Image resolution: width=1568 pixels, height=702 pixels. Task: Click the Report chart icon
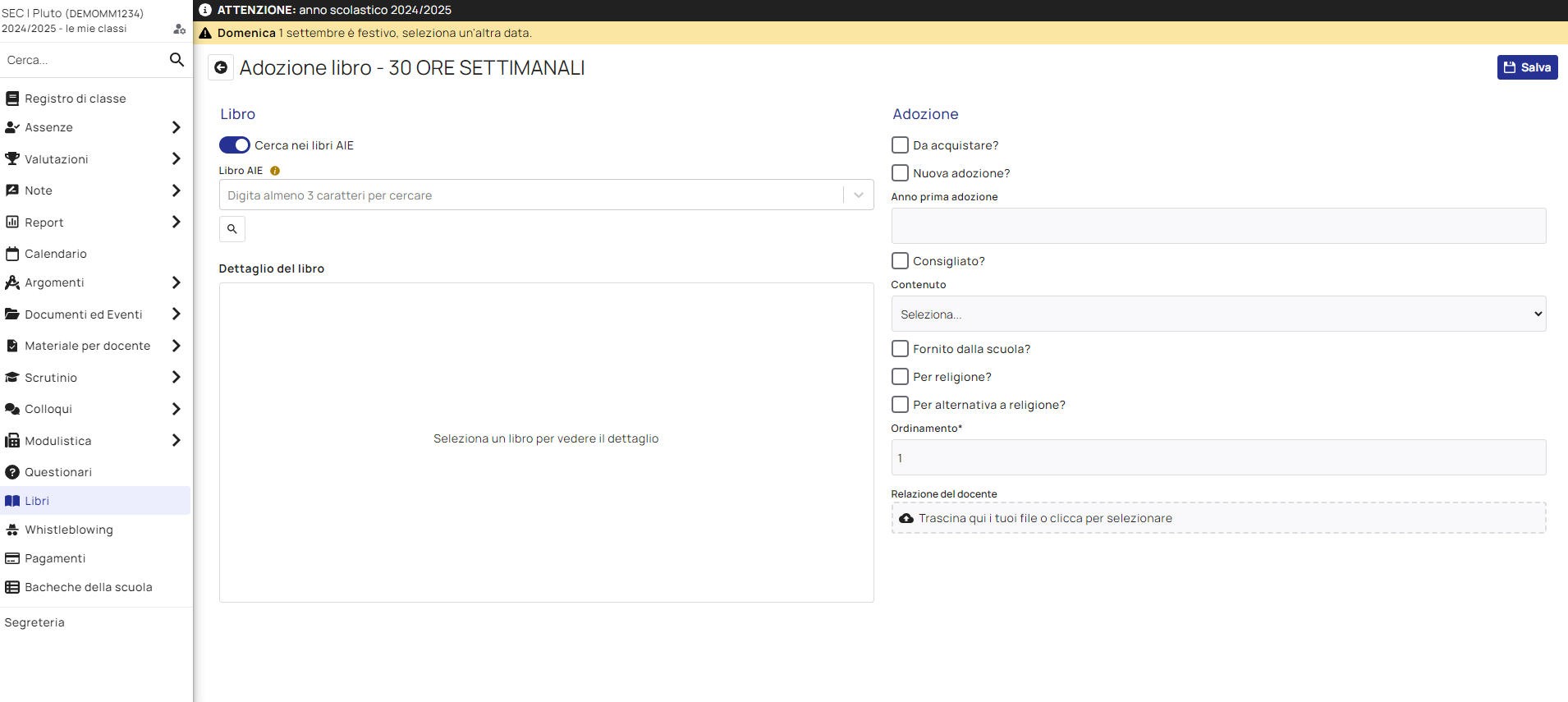click(12, 222)
